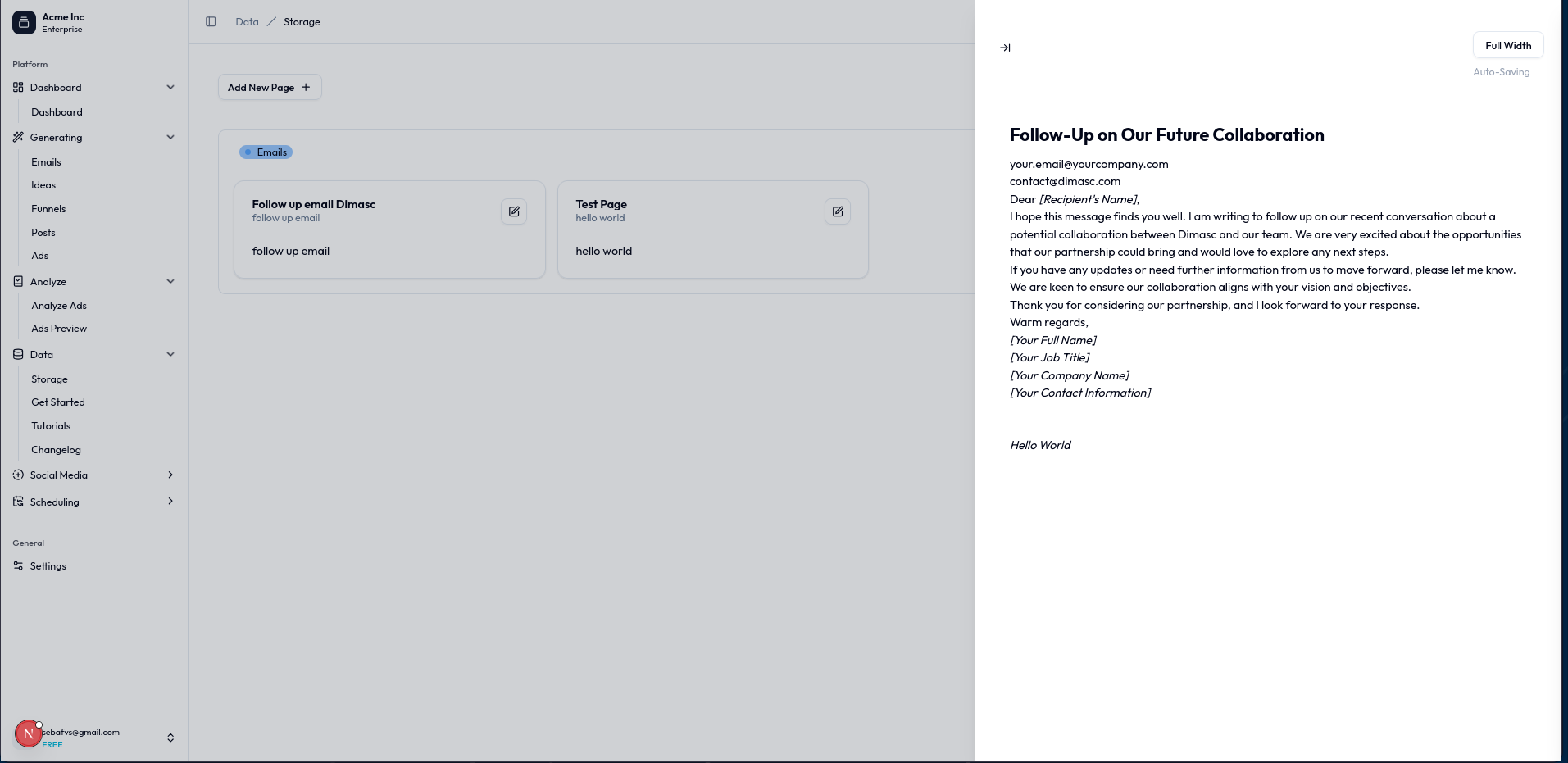The image size is (1568, 763).
Task: Click the edit icon on Test Page card
Action: 838,211
